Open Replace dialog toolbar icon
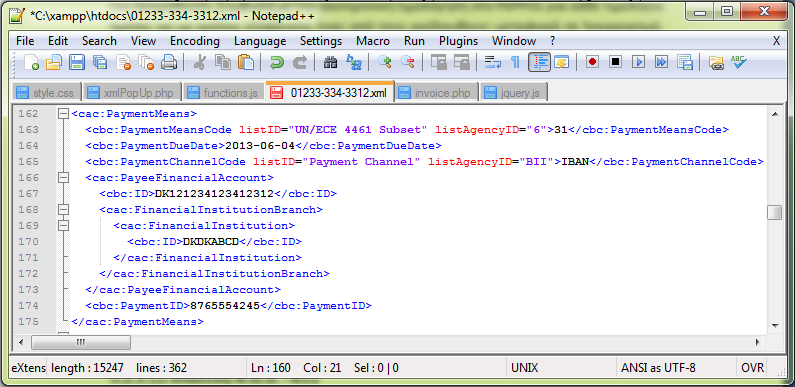Viewport: 795px width, 387px height. click(x=353, y=62)
